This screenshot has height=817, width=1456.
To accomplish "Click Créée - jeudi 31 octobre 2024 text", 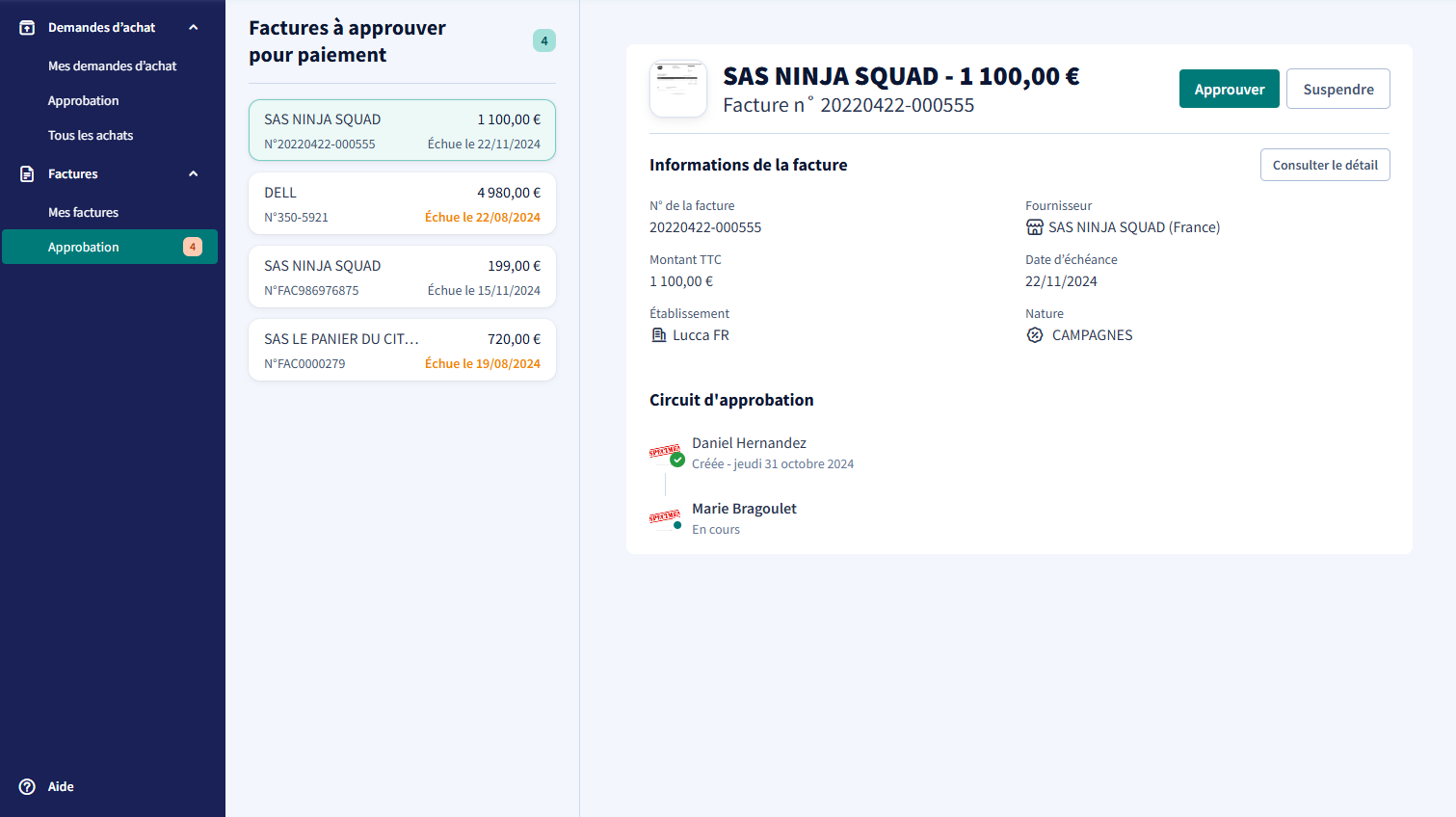I will click(x=773, y=464).
